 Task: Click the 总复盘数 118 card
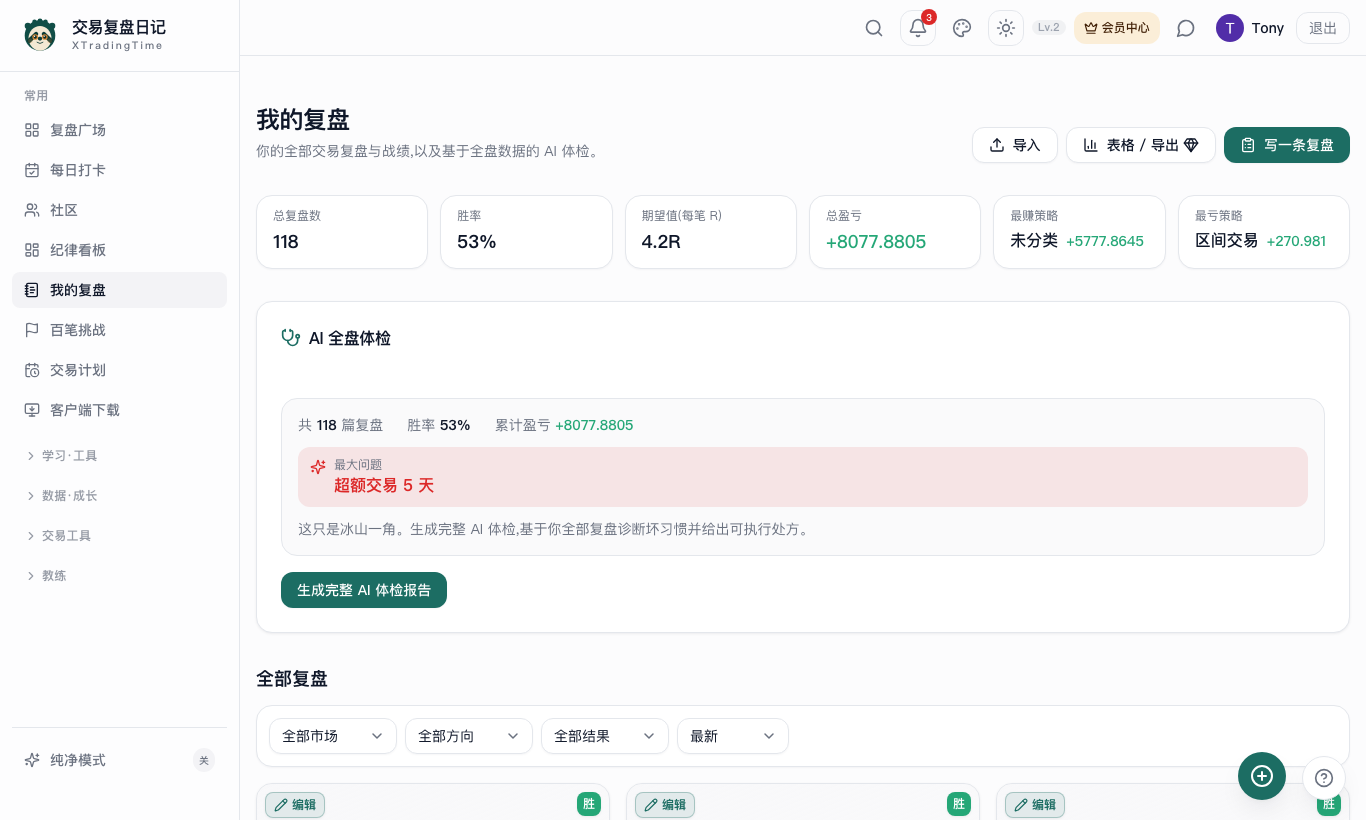pos(342,232)
